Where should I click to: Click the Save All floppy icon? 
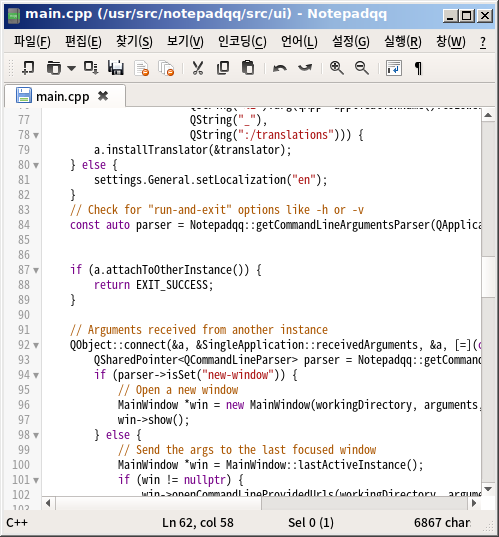[116, 67]
